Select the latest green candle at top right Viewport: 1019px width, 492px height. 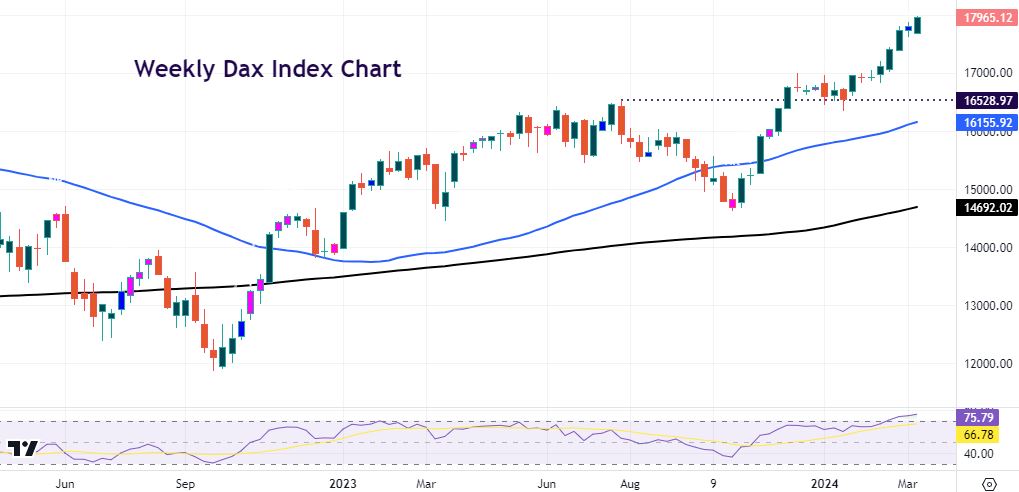(x=918, y=25)
